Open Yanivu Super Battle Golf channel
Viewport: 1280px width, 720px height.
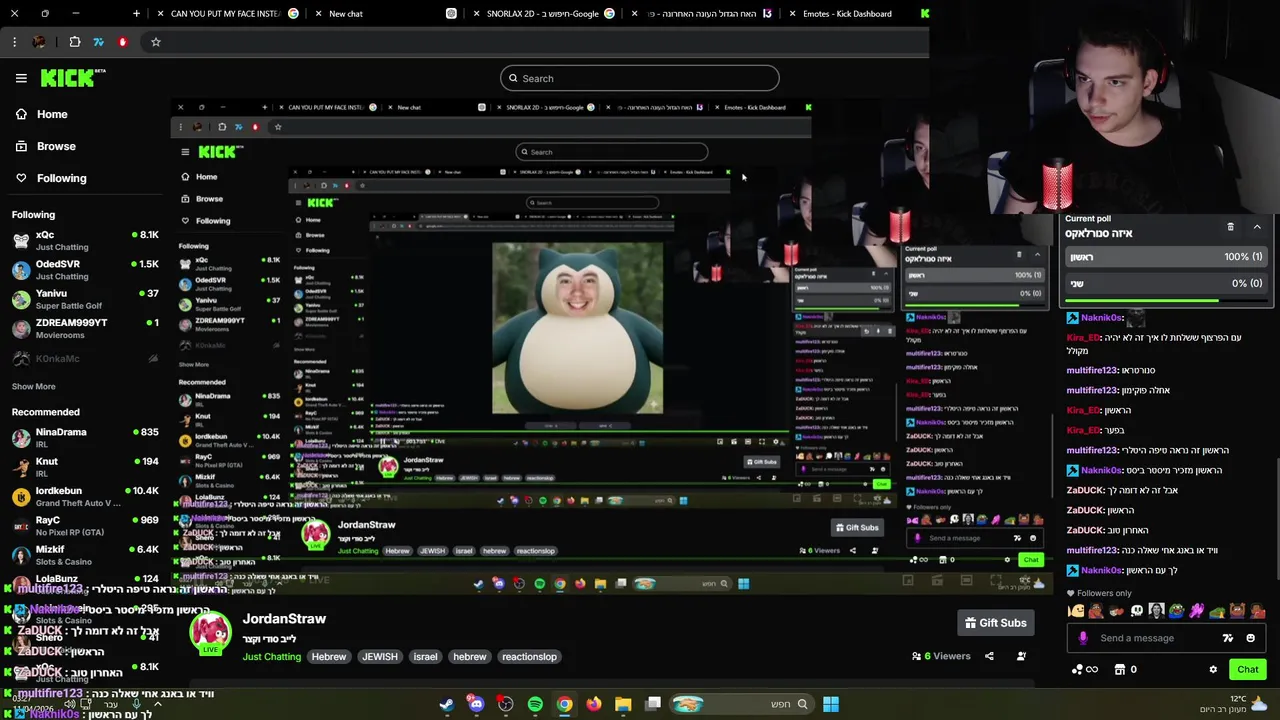(x=85, y=299)
